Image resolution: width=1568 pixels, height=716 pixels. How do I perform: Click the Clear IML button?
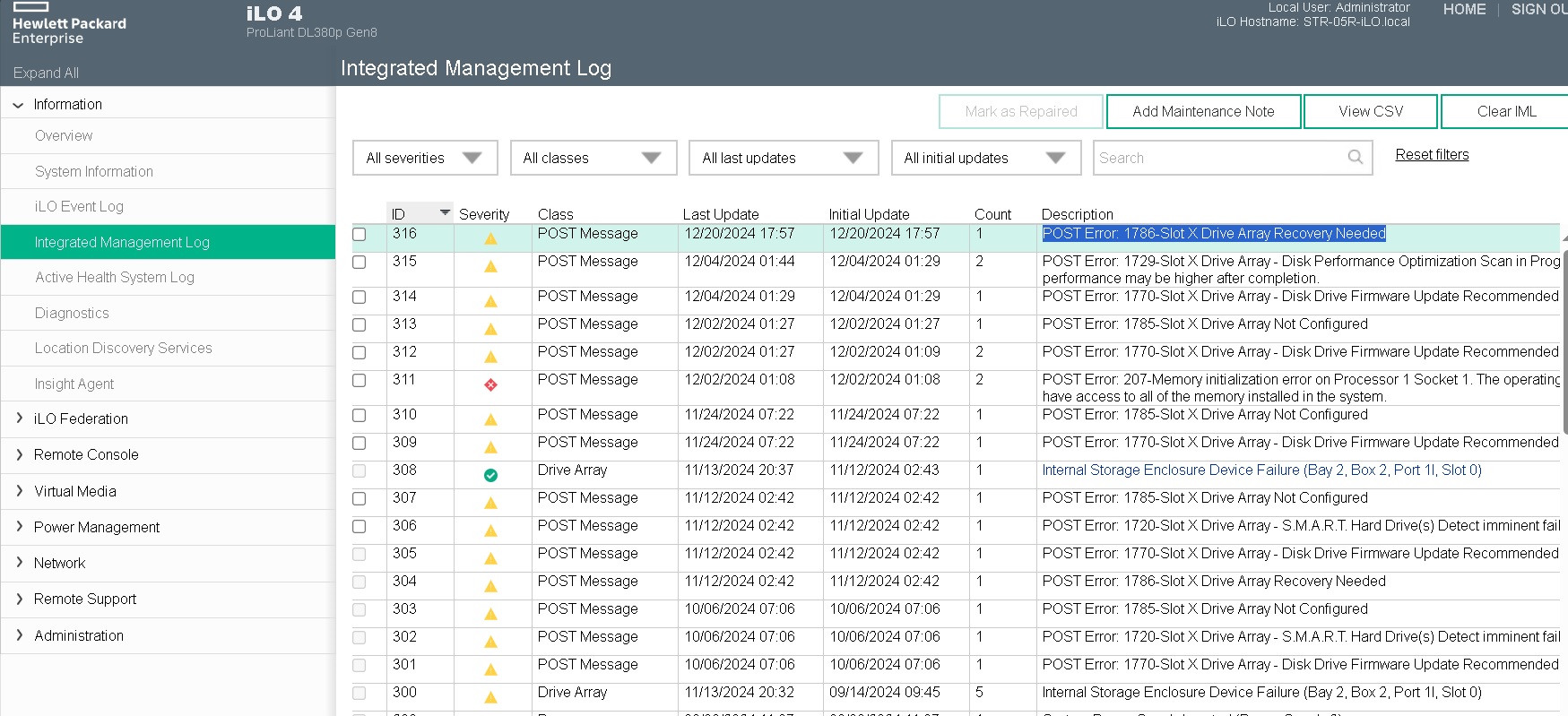coord(1505,112)
